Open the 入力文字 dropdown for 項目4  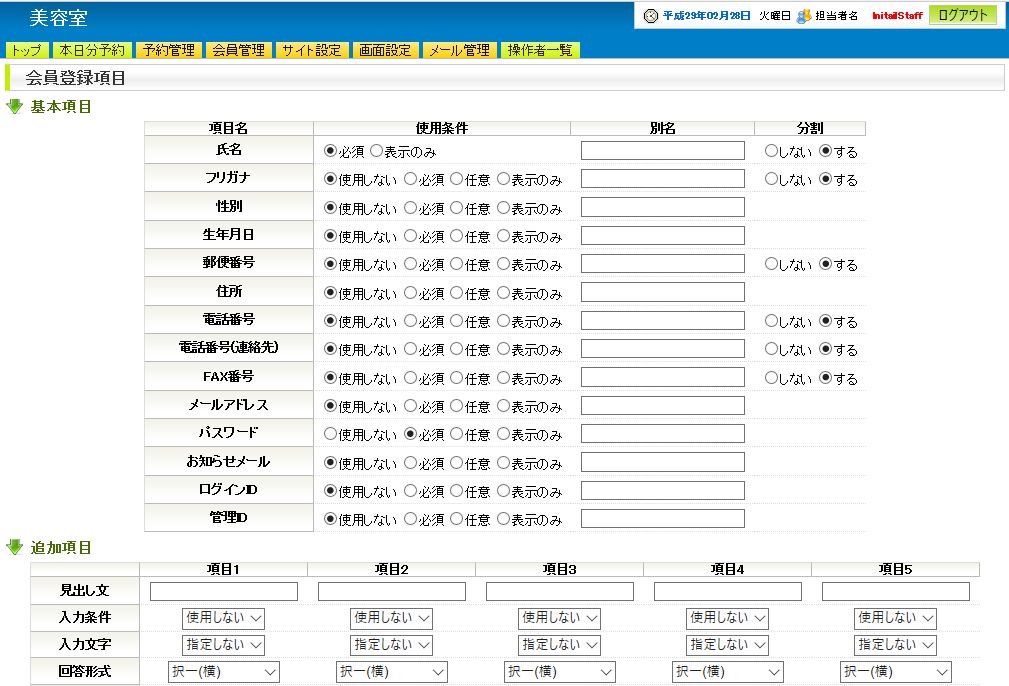(x=727, y=645)
